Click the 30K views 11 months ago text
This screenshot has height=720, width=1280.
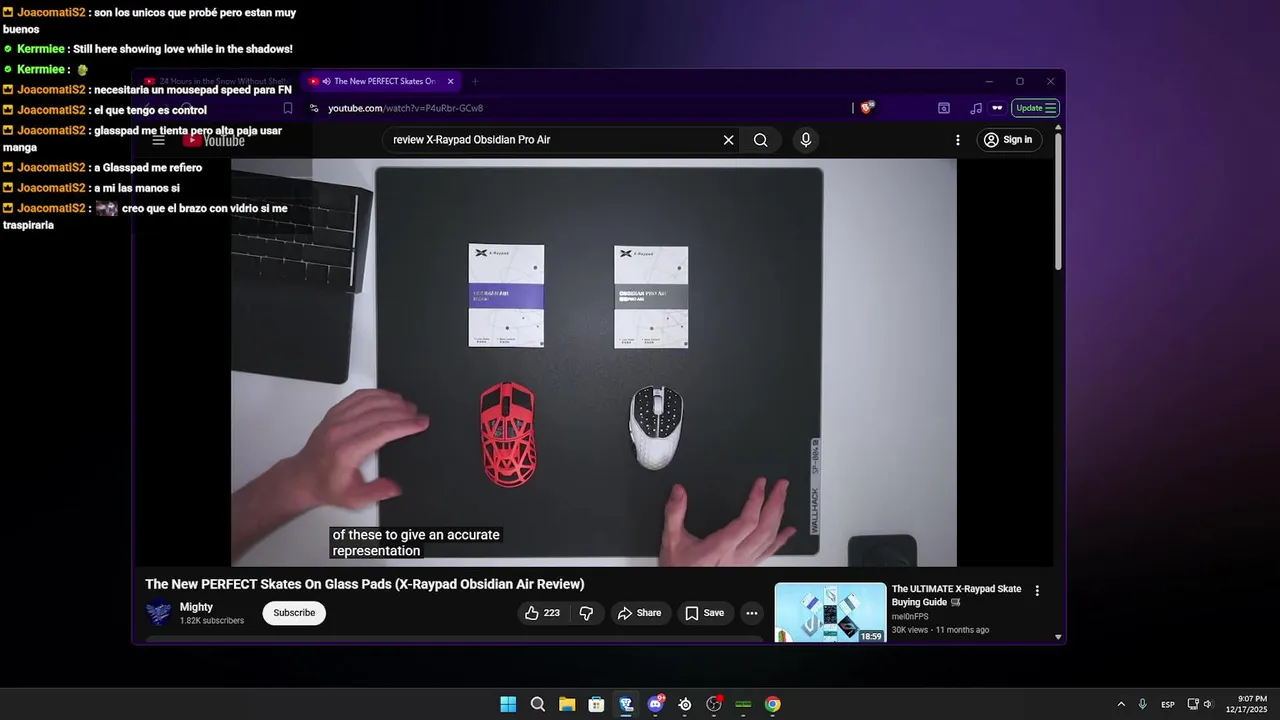click(940, 630)
